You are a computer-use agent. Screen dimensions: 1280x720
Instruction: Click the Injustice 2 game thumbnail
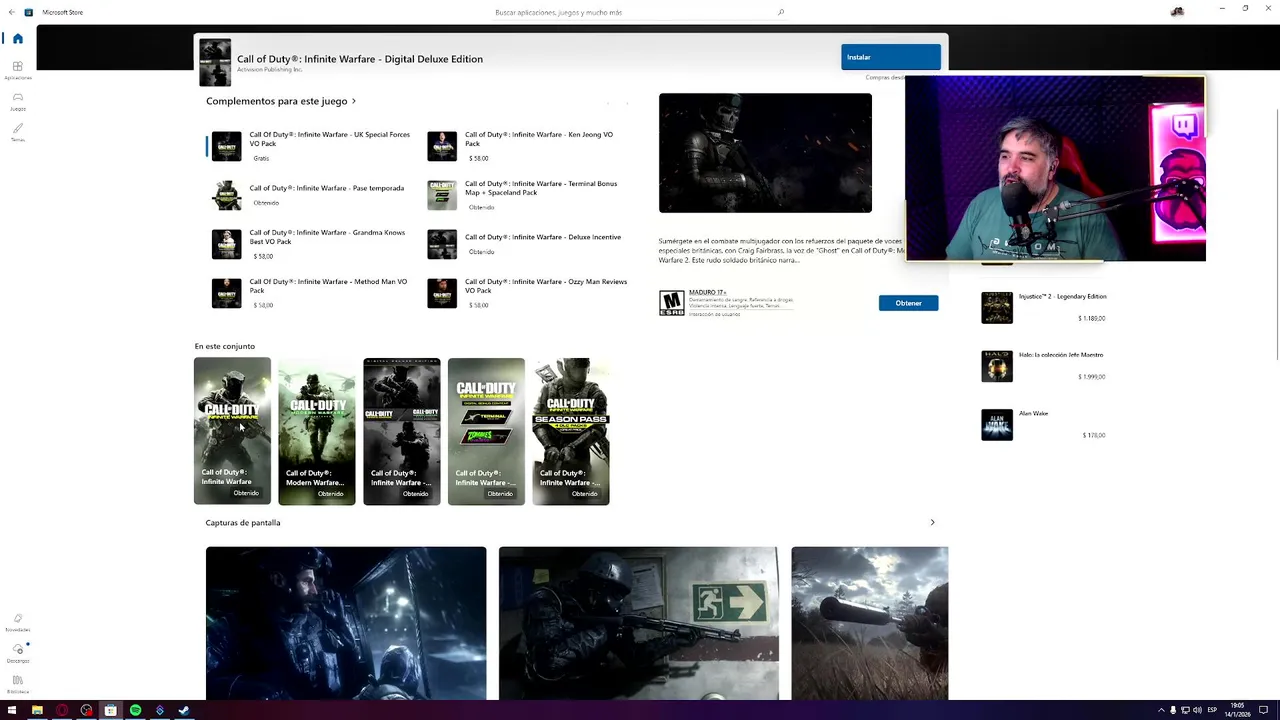[x=997, y=307]
